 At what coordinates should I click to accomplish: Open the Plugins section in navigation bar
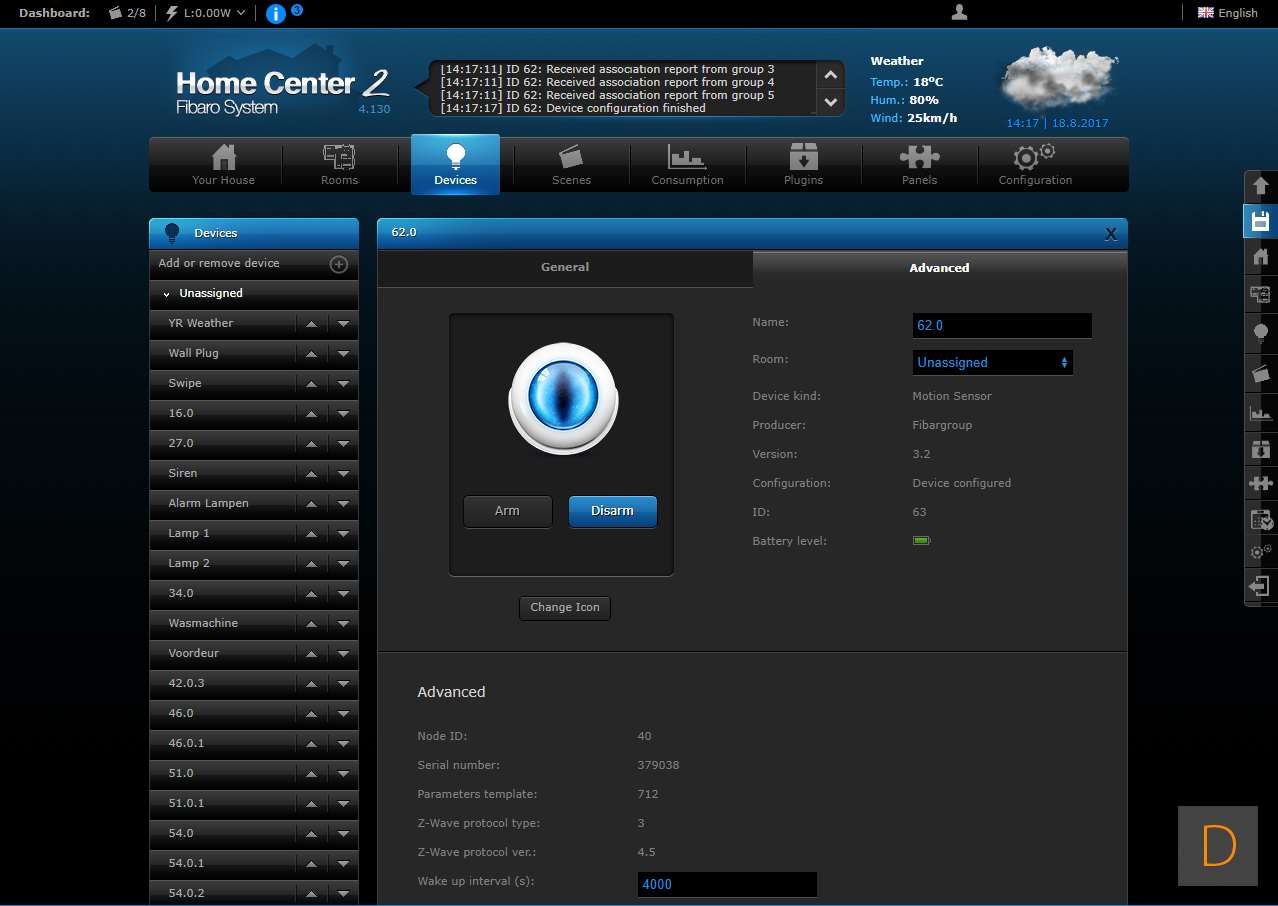click(x=803, y=165)
